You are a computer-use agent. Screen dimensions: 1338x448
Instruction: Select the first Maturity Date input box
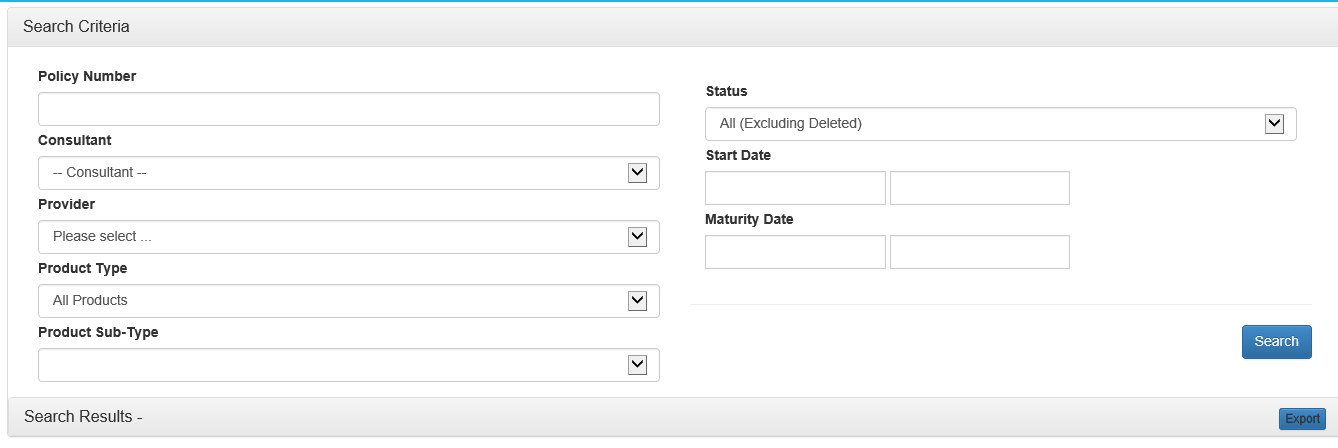point(795,252)
